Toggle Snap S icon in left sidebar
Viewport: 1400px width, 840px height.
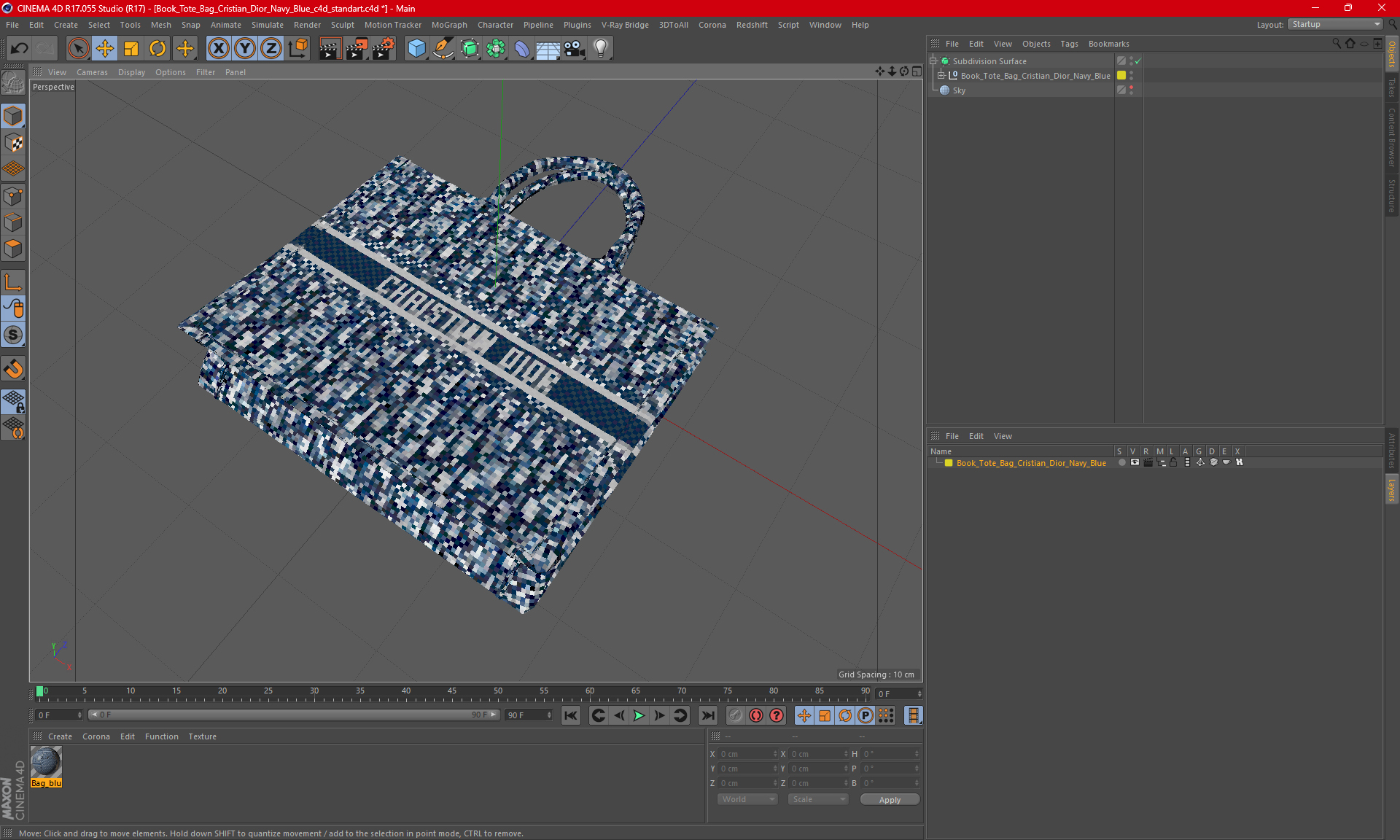pos(13,335)
